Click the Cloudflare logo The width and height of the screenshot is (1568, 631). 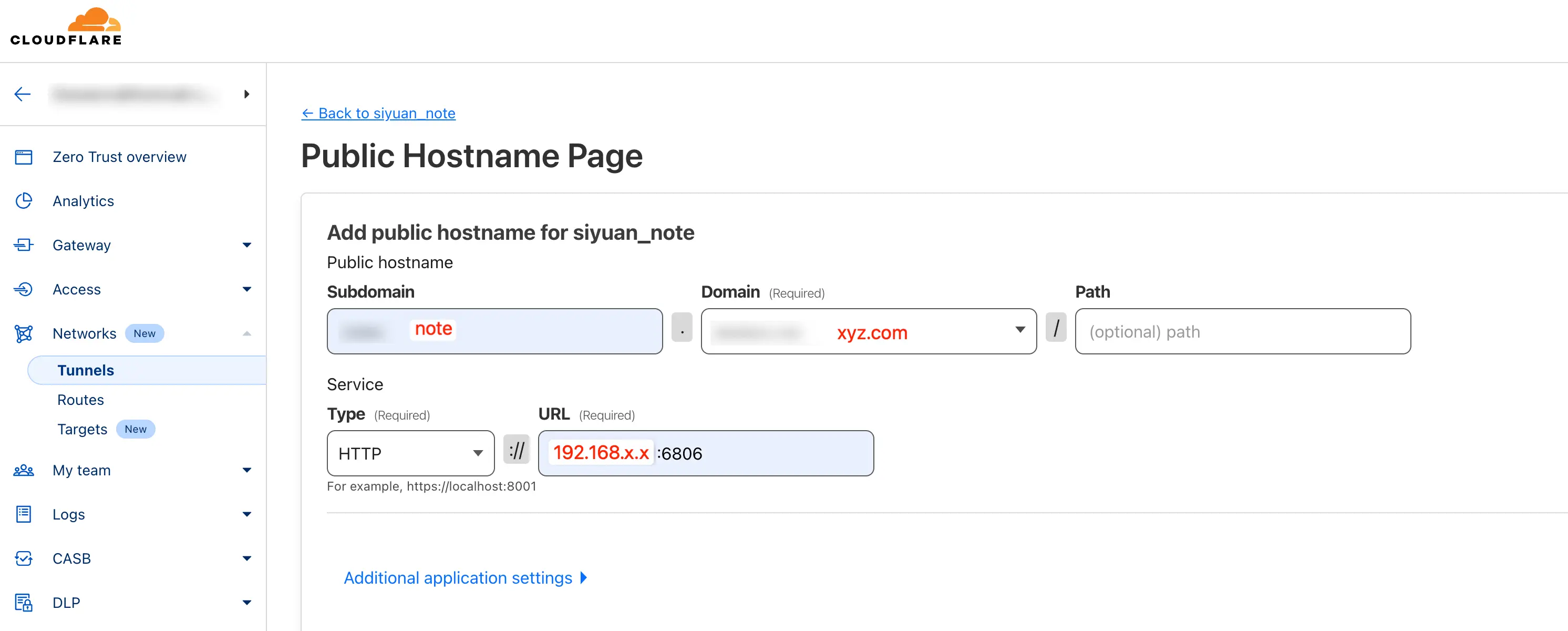(x=66, y=27)
